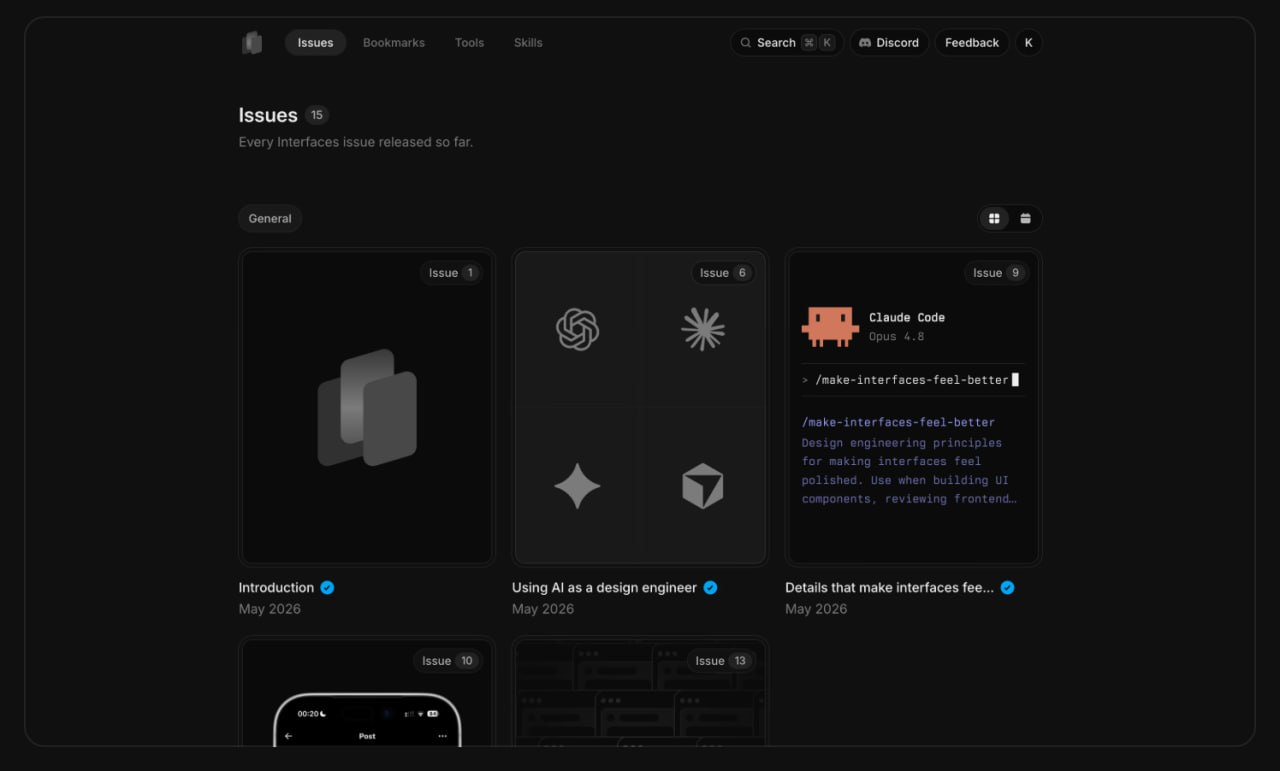Click the "Issue 13" badge

[x=721, y=661]
